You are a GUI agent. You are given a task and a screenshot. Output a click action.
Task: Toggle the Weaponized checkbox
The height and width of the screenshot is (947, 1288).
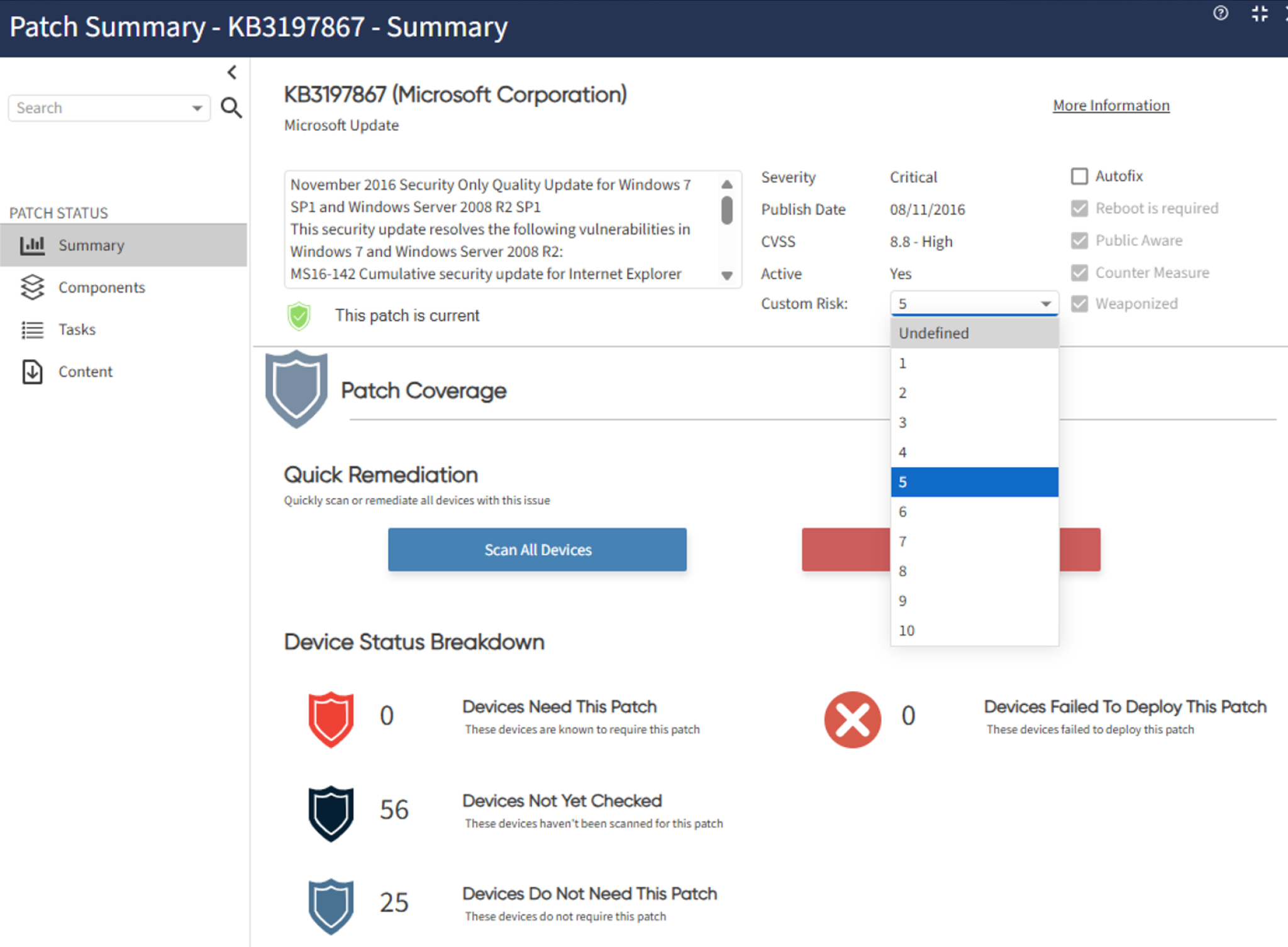pos(1079,304)
